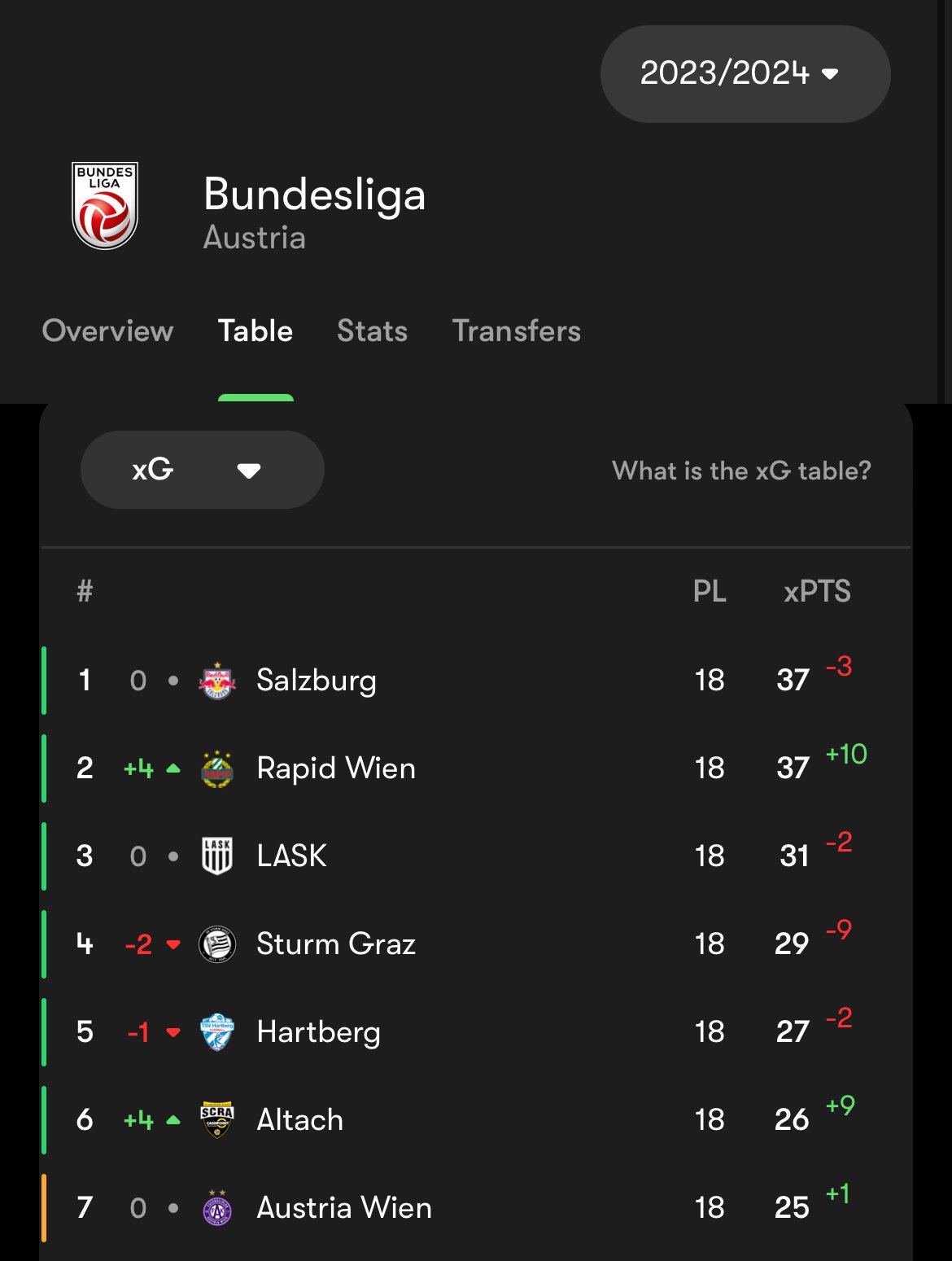Click the arrow in the xG selector
The image size is (952, 1261).
point(249,471)
